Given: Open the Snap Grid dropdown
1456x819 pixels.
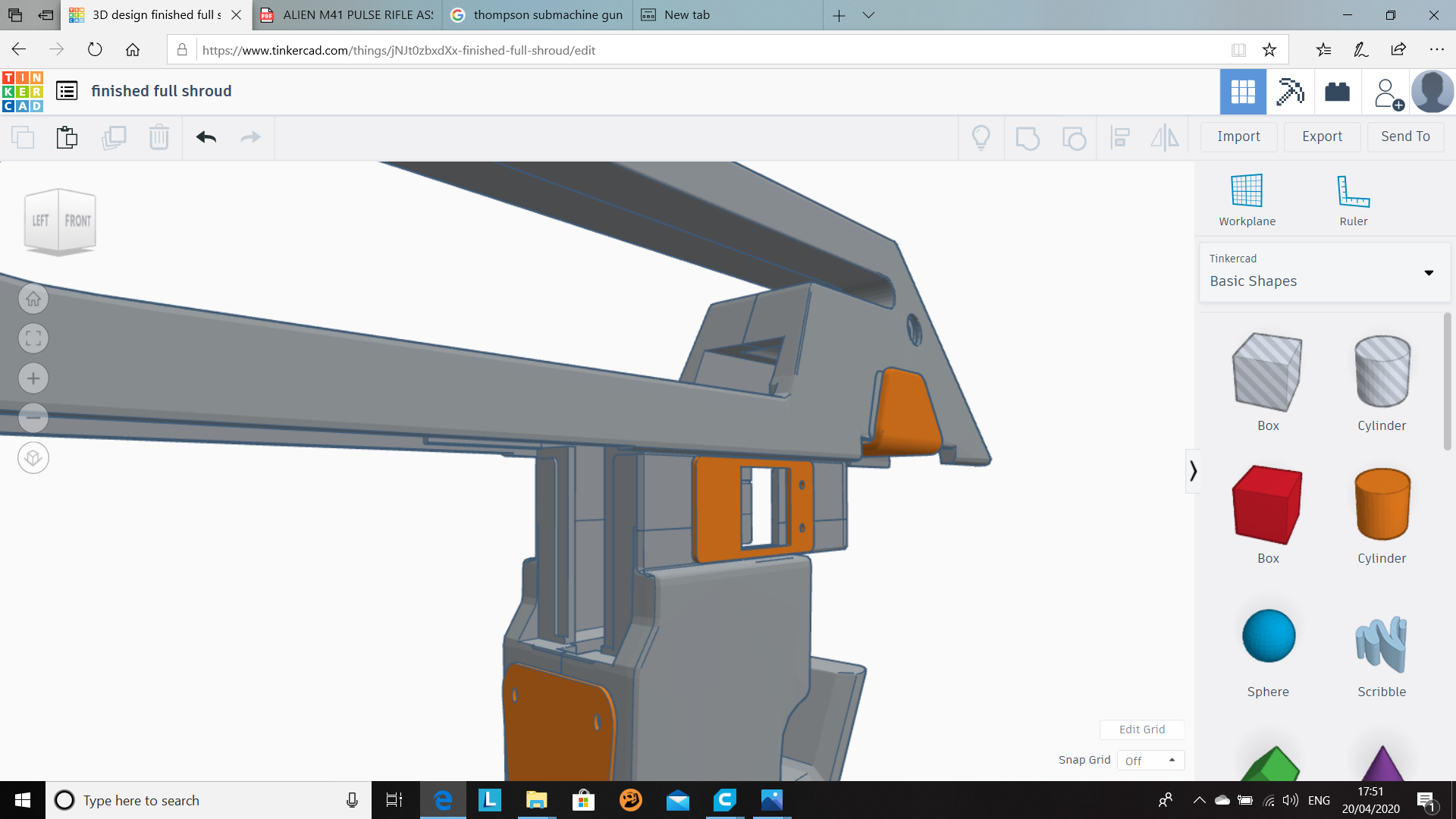Looking at the screenshot, I should pyautogui.click(x=1150, y=761).
